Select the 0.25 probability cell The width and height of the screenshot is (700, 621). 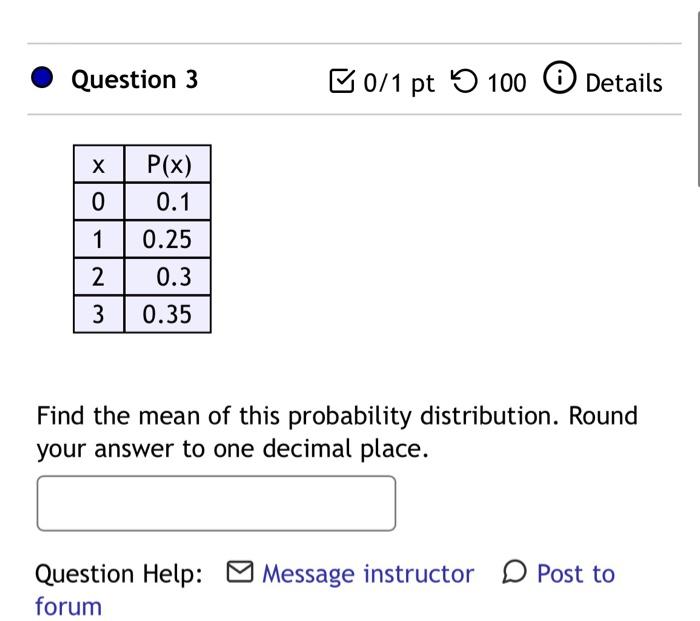[x=168, y=239]
